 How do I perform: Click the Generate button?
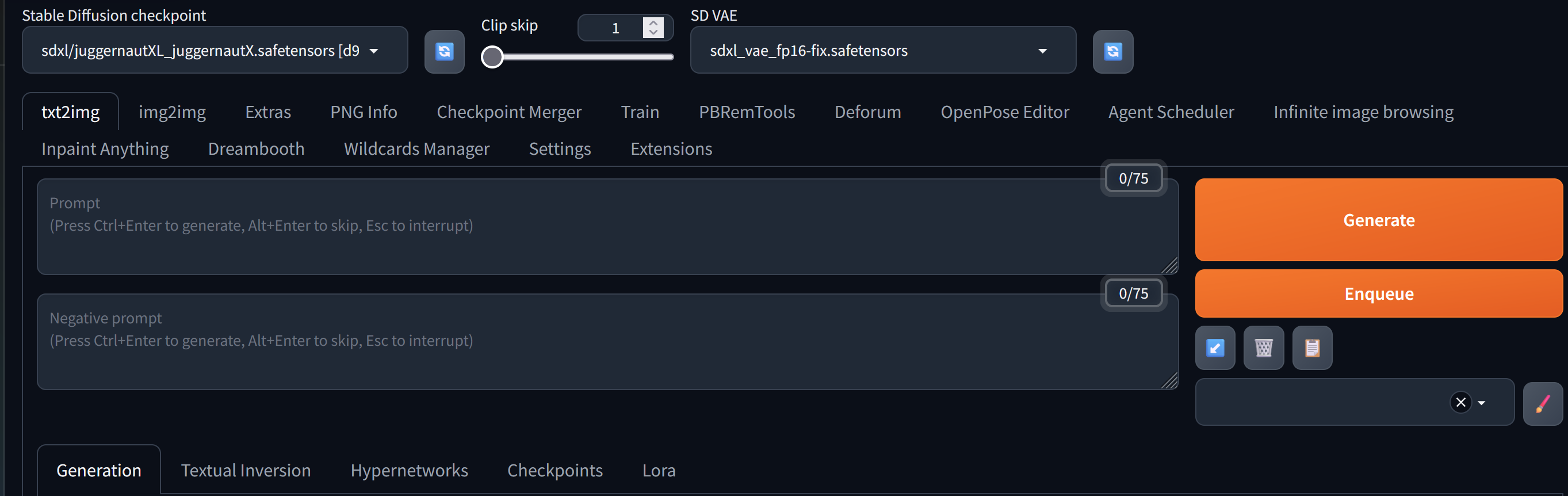pos(1378,220)
